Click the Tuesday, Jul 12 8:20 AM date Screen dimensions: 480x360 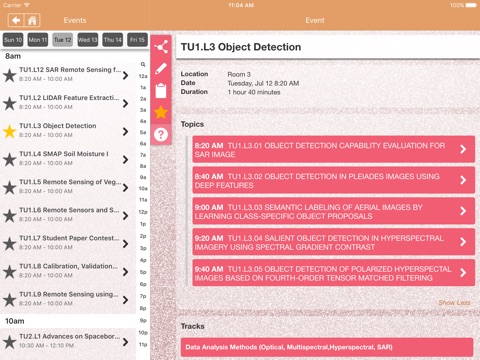pos(263,83)
